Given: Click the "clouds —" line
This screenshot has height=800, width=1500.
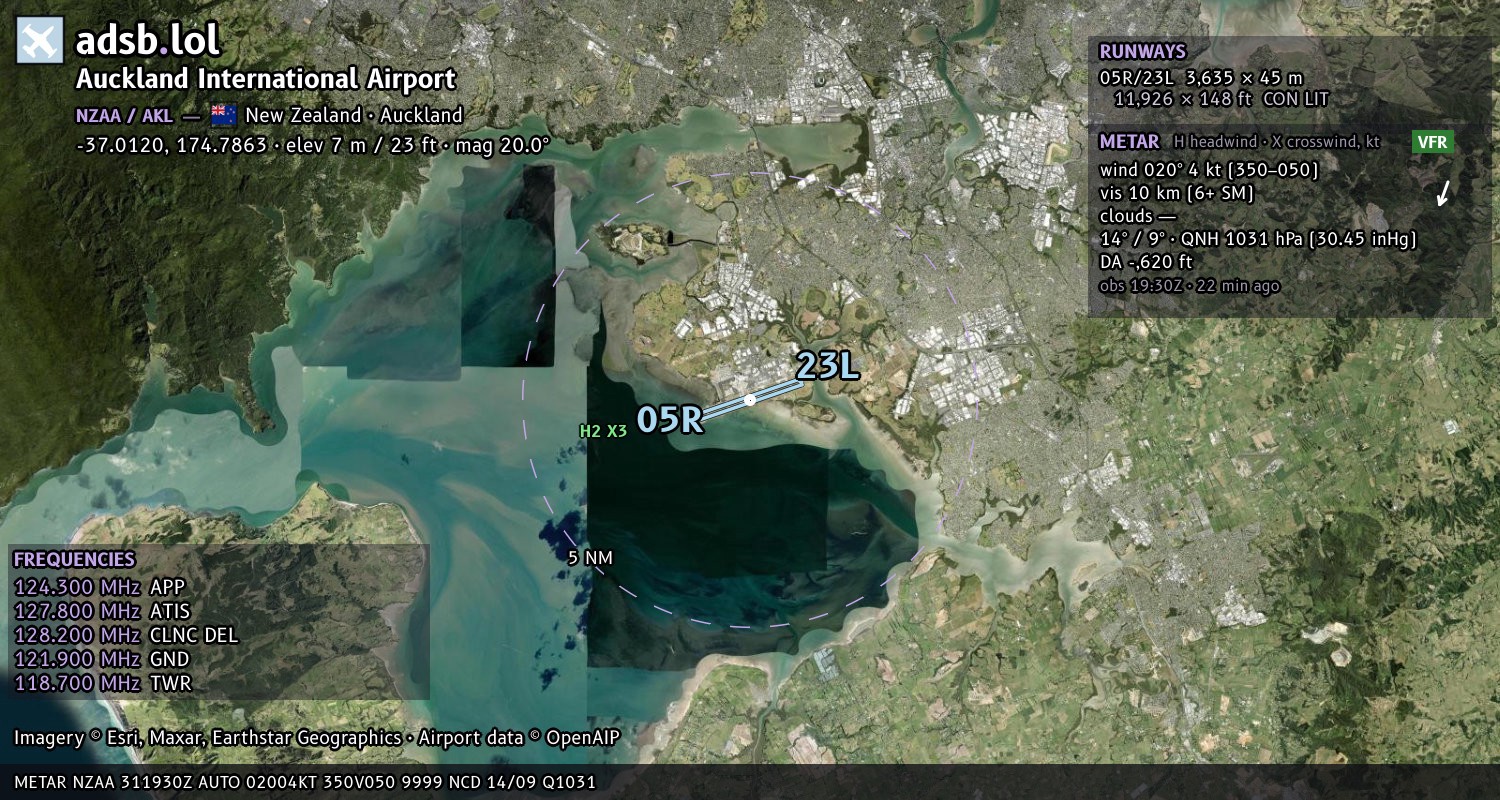Looking at the screenshot, I should pos(1138,216).
